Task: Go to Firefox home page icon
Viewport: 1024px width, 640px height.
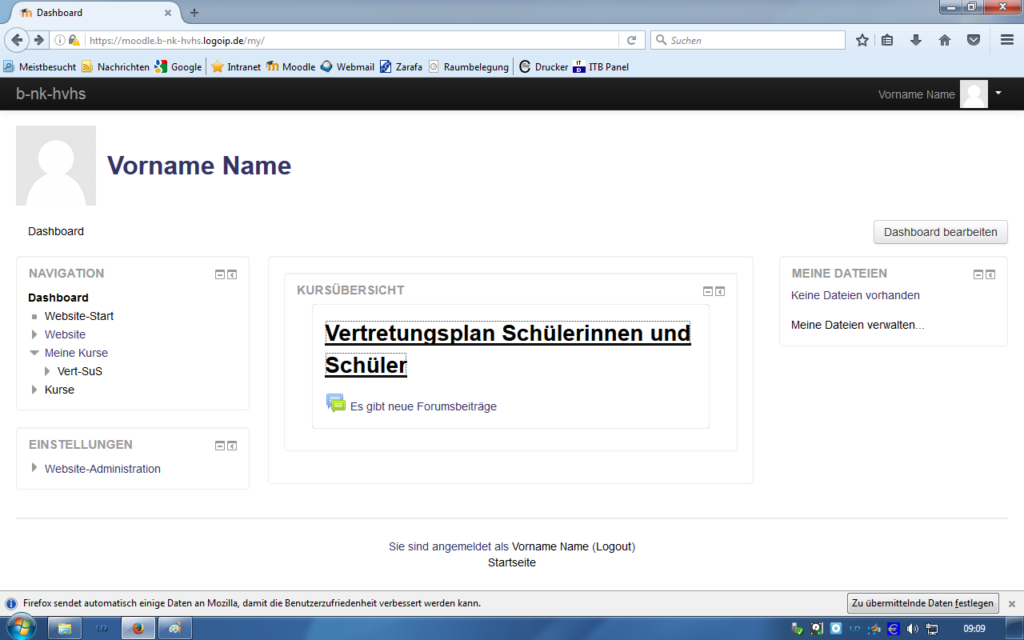Action: coord(944,40)
